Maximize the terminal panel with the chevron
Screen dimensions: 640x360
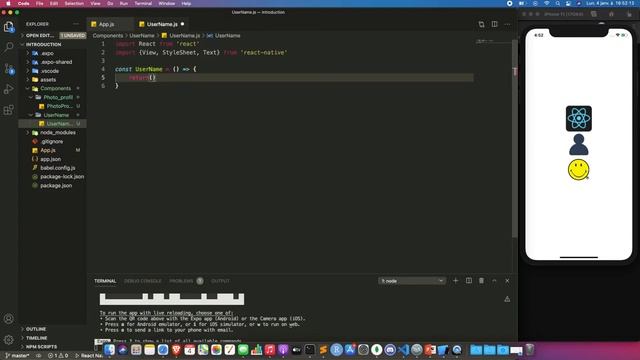pos(494,281)
